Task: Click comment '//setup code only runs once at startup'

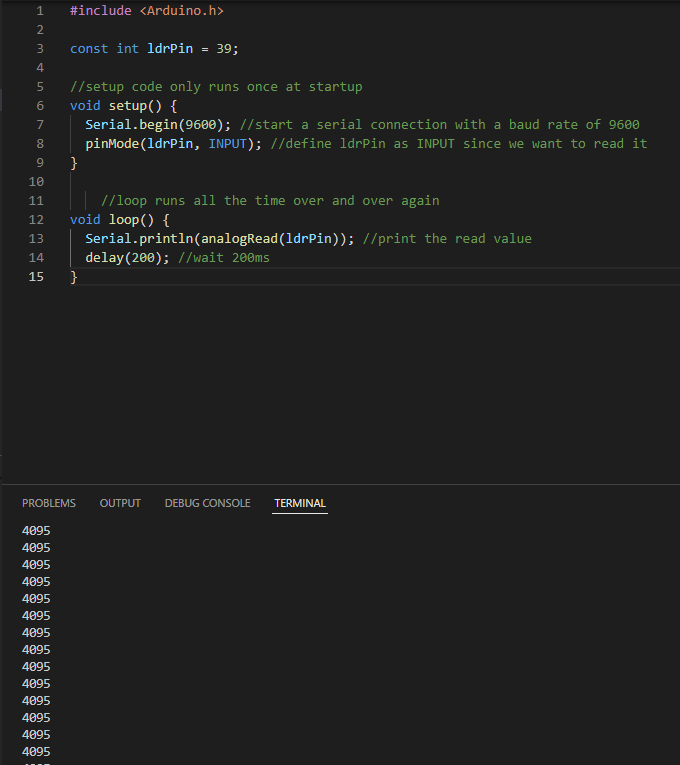Action: click(x=216, y=87)
